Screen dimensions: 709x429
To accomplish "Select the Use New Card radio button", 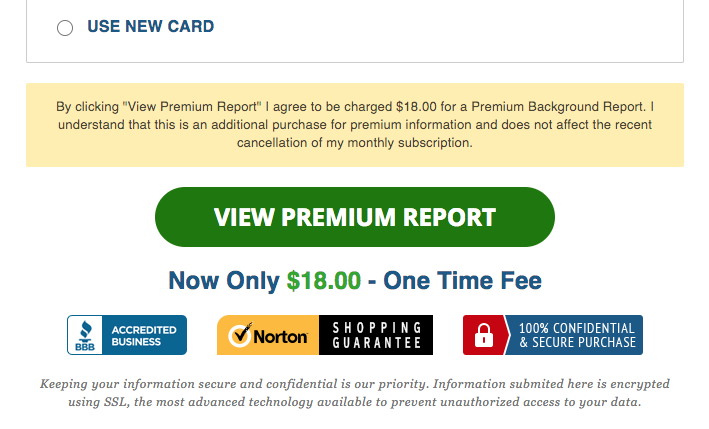I will [65, 28].
